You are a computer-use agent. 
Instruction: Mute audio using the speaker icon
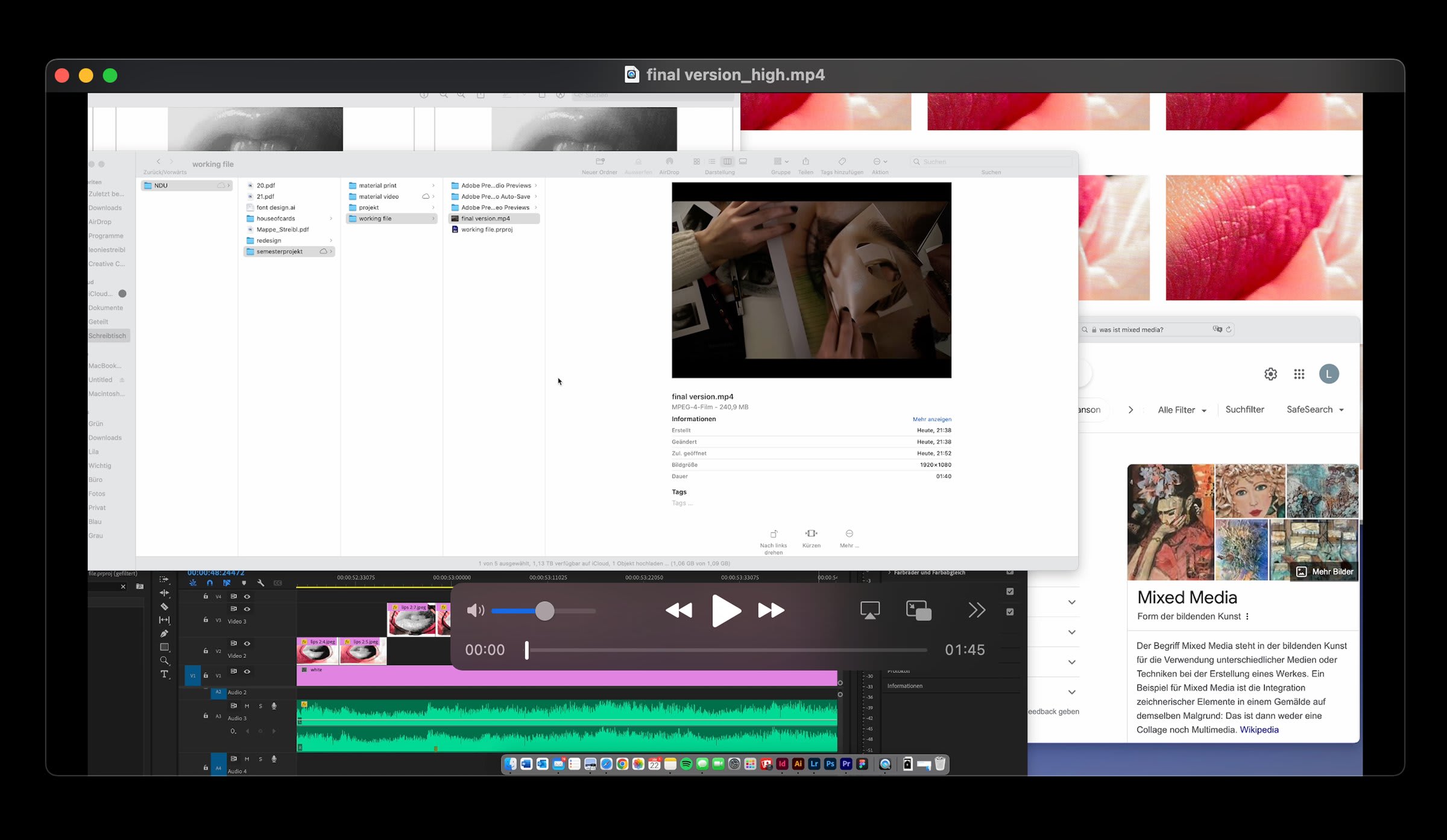tap(475, 610)
